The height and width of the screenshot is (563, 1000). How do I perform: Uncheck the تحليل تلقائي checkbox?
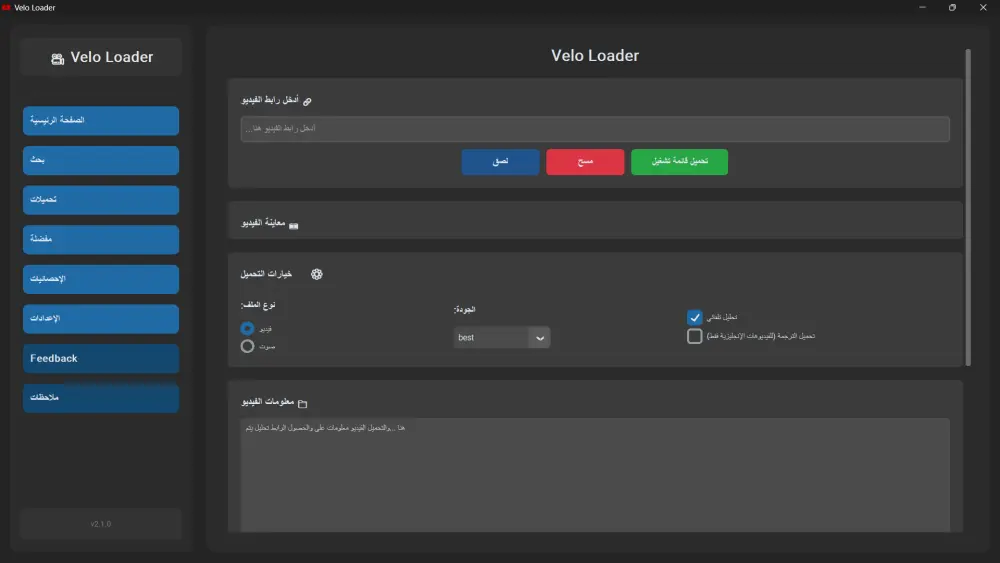point(695,317)
